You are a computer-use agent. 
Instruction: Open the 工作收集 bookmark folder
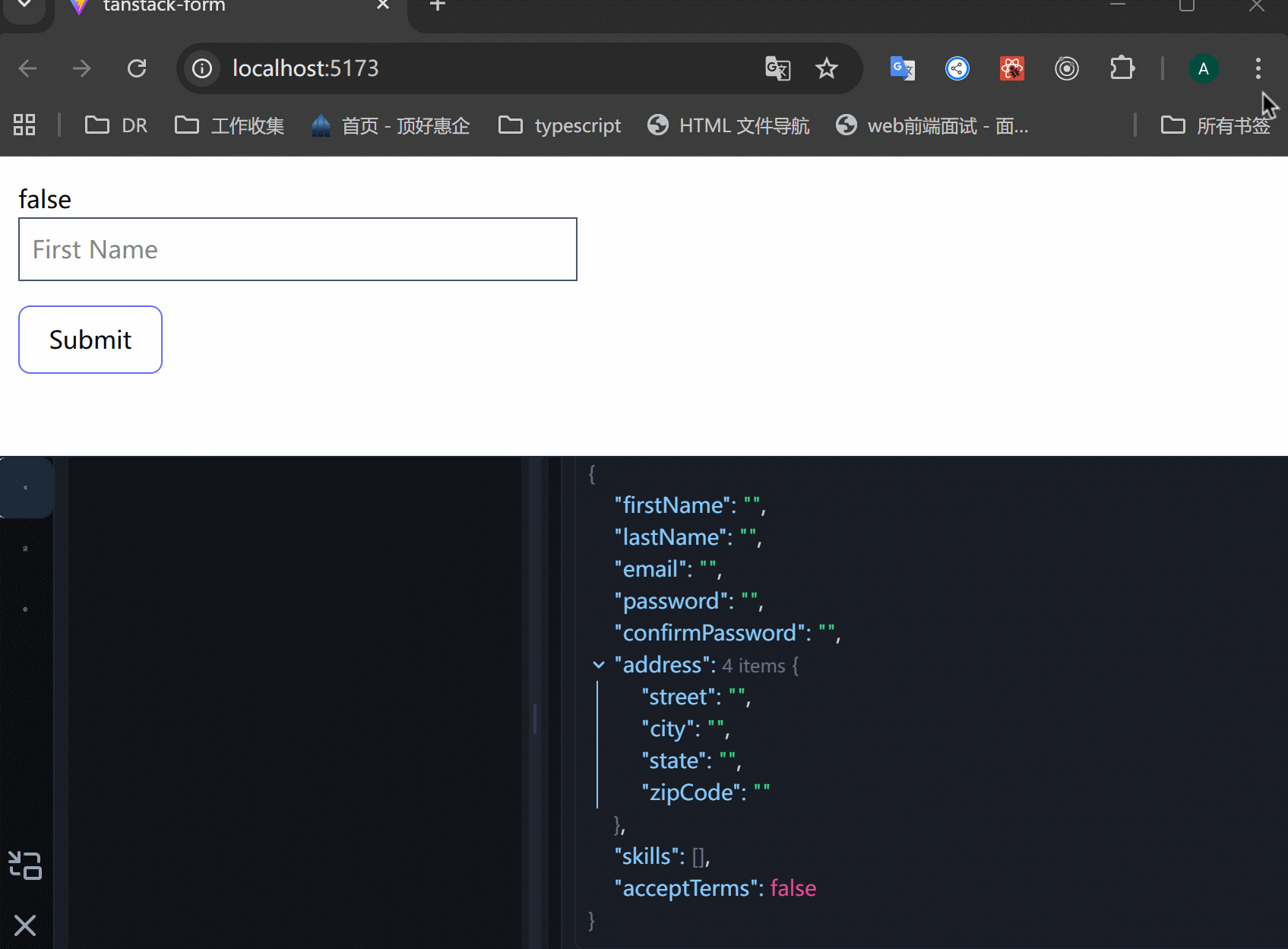pos(229,125)
